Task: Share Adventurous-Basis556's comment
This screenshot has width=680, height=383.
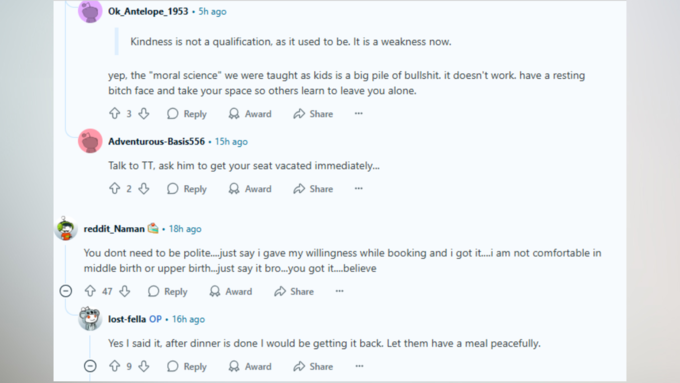Action: [313, 189]
